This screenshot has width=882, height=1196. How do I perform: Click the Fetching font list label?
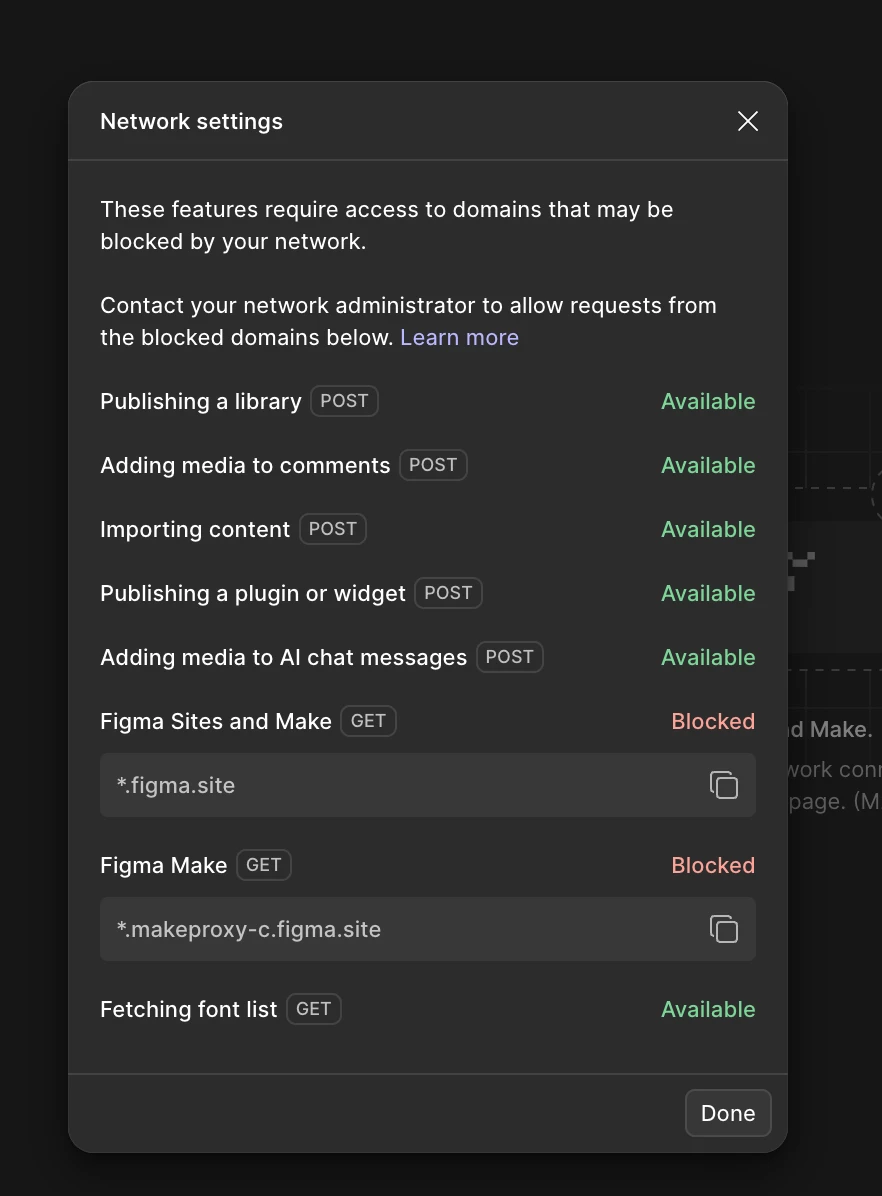188,1010
